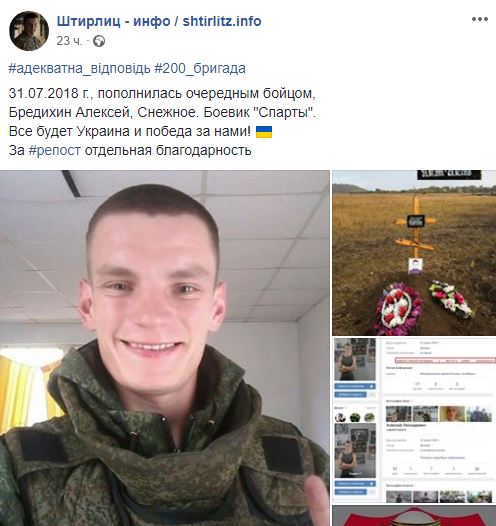
Task: Open the profile screenshots collage image
Action: pos(414,421)
